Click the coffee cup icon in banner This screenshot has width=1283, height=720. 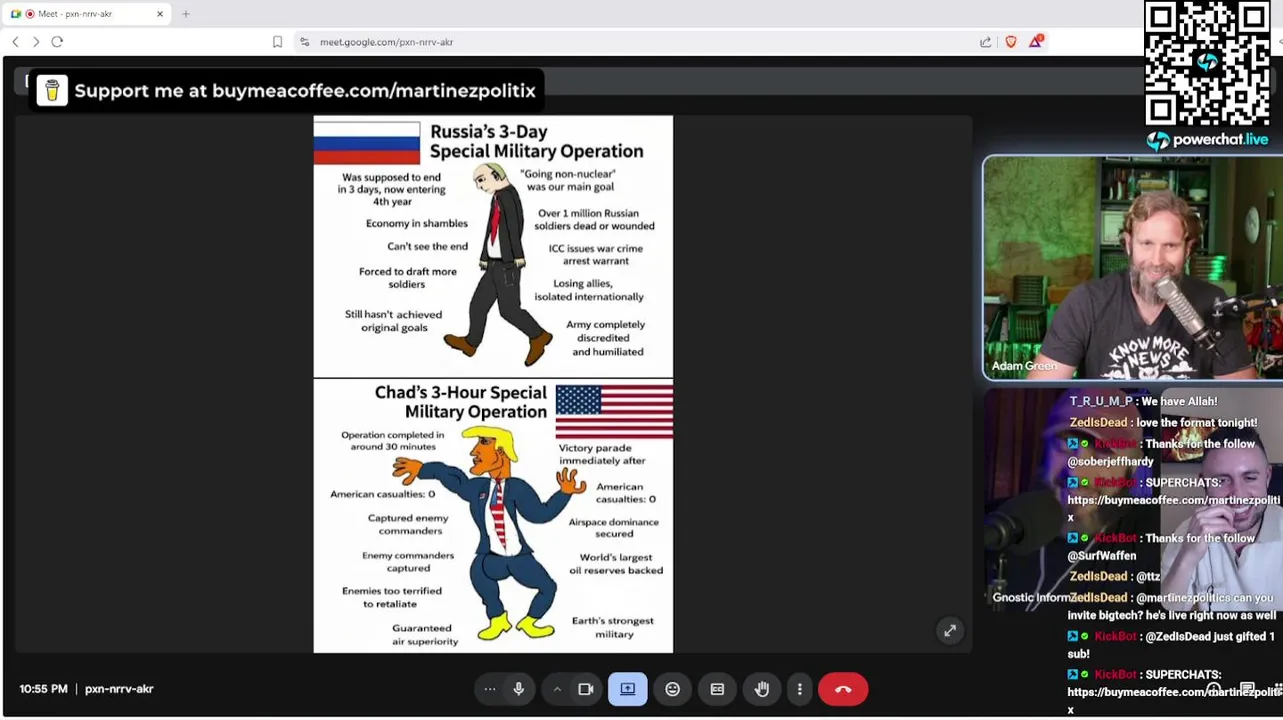[52, 90]
